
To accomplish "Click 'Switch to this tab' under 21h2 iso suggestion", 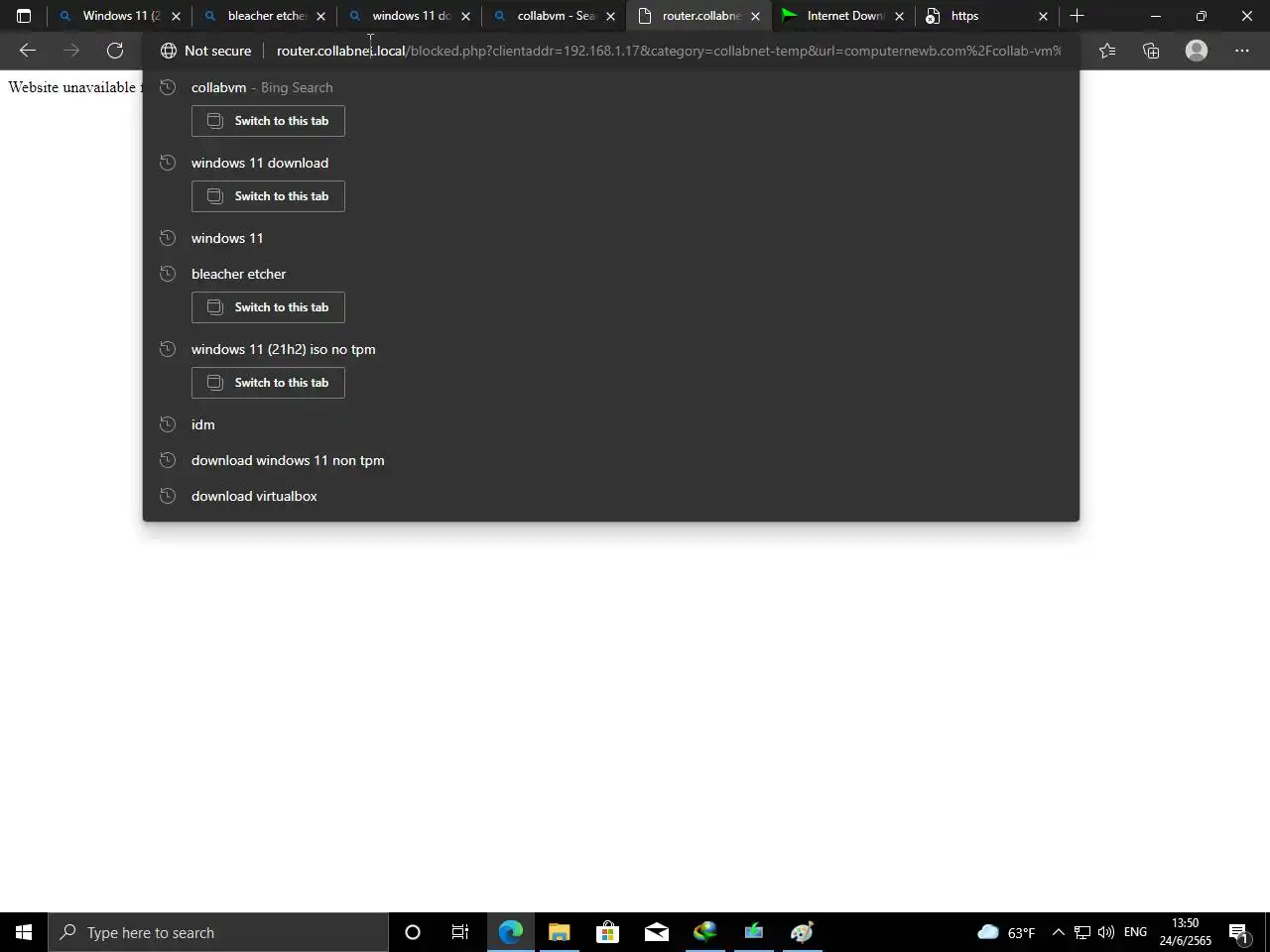I will [x=268, y=383].
